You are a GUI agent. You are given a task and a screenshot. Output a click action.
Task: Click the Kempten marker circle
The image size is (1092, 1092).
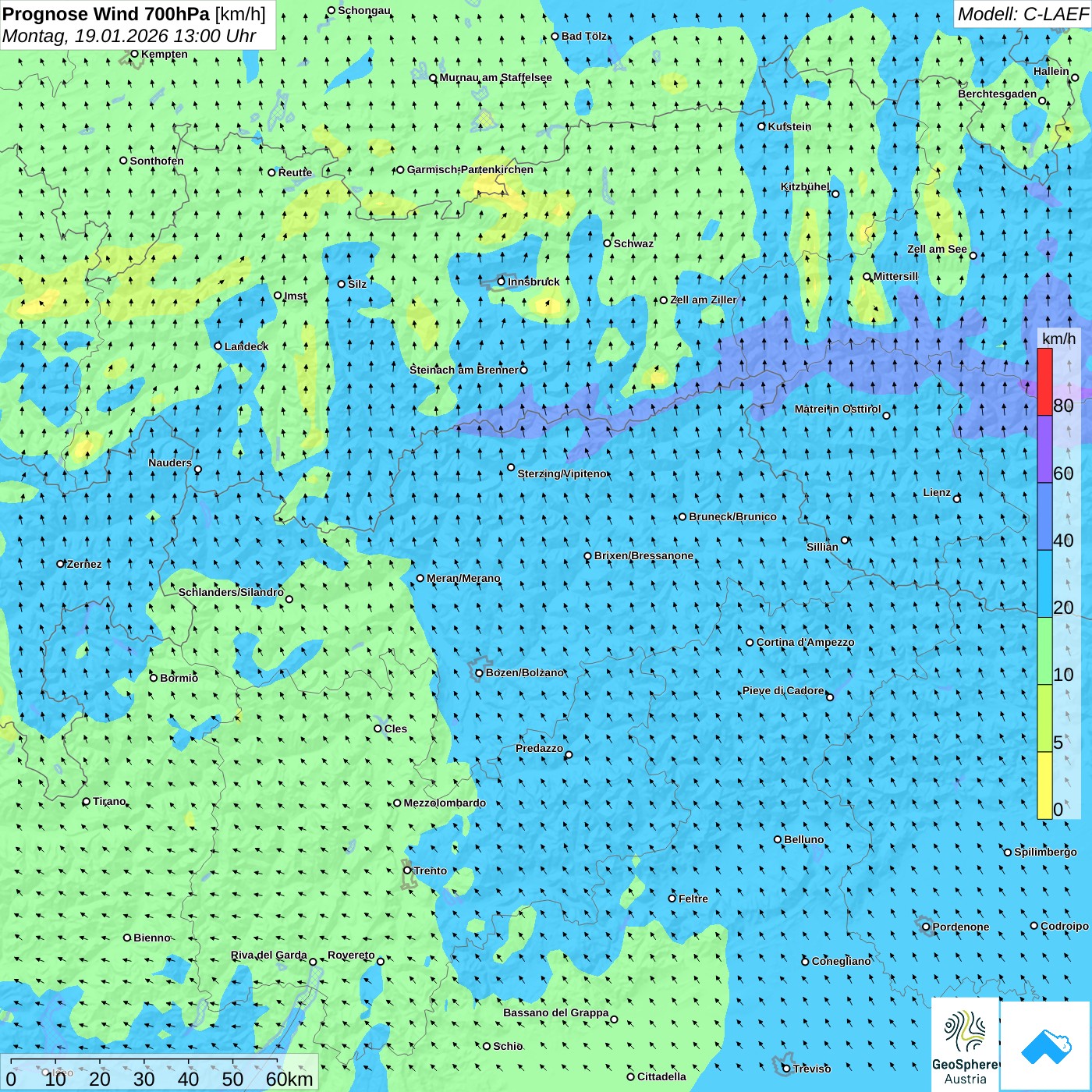(134, 54)
